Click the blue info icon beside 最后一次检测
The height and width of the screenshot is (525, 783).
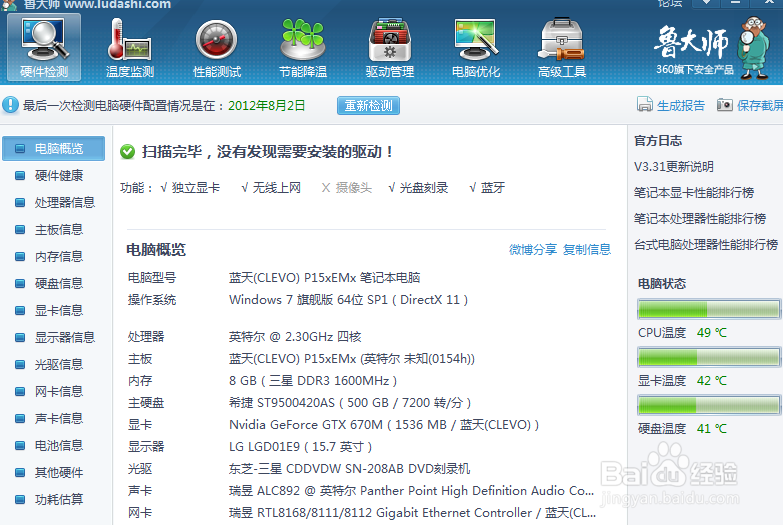coord(10,105)
